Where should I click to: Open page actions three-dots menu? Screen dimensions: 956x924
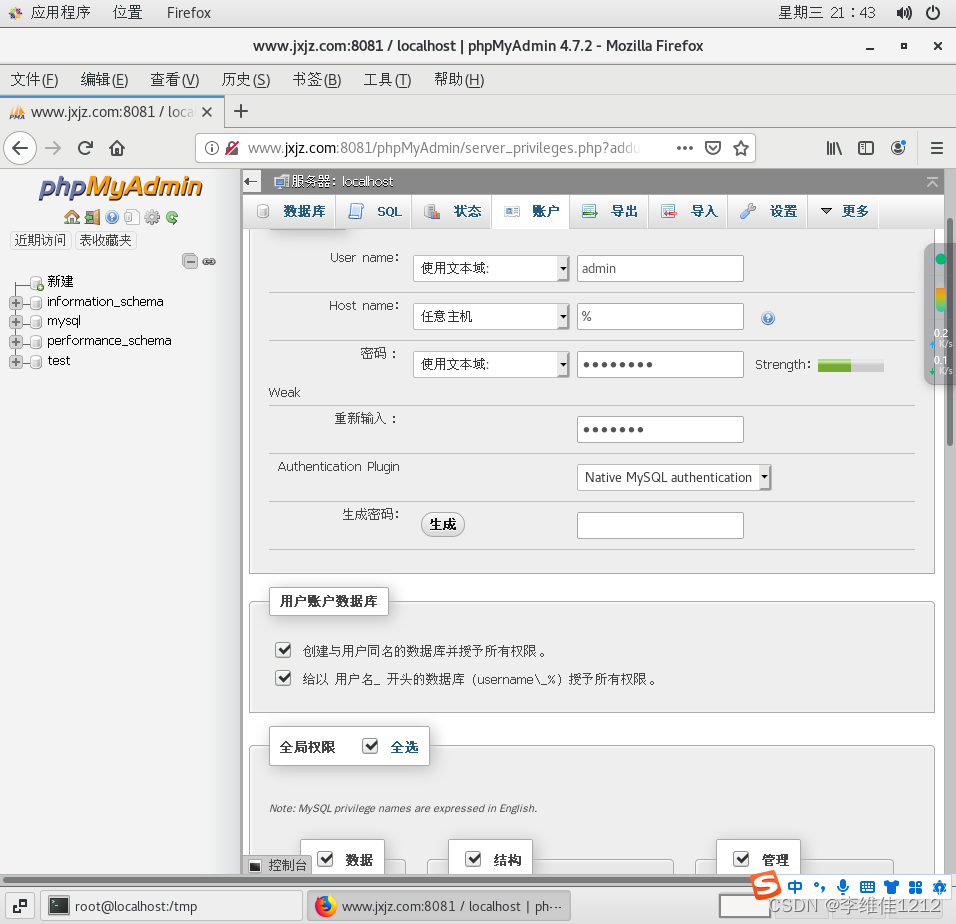pos(685,148)
